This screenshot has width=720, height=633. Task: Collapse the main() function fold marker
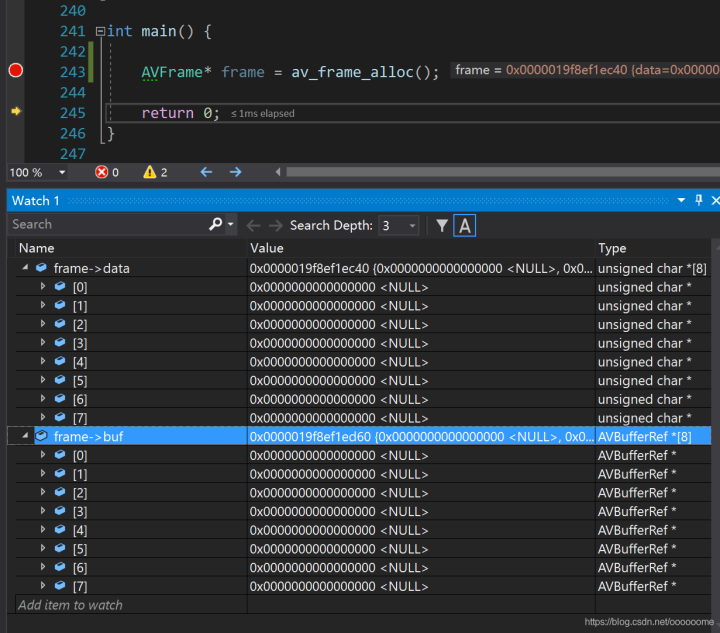(x=99, y=31)
